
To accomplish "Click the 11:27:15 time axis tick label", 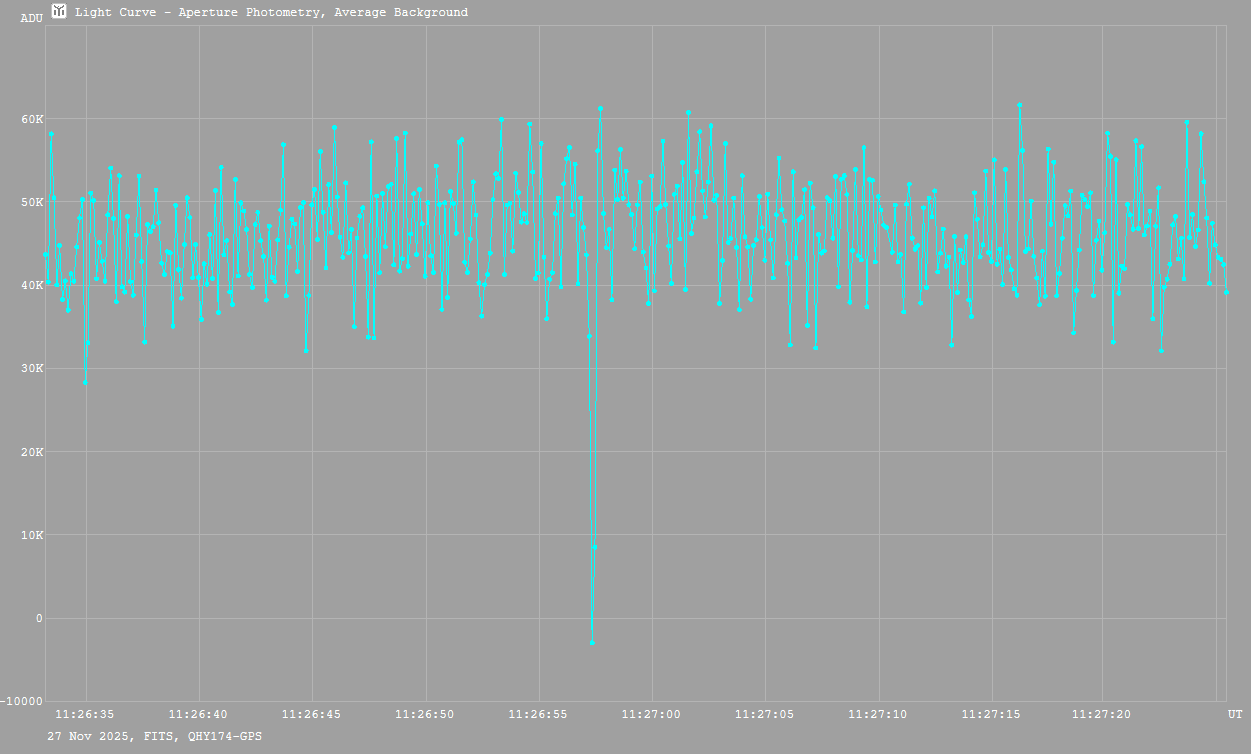I will click(x=991, y=714).
